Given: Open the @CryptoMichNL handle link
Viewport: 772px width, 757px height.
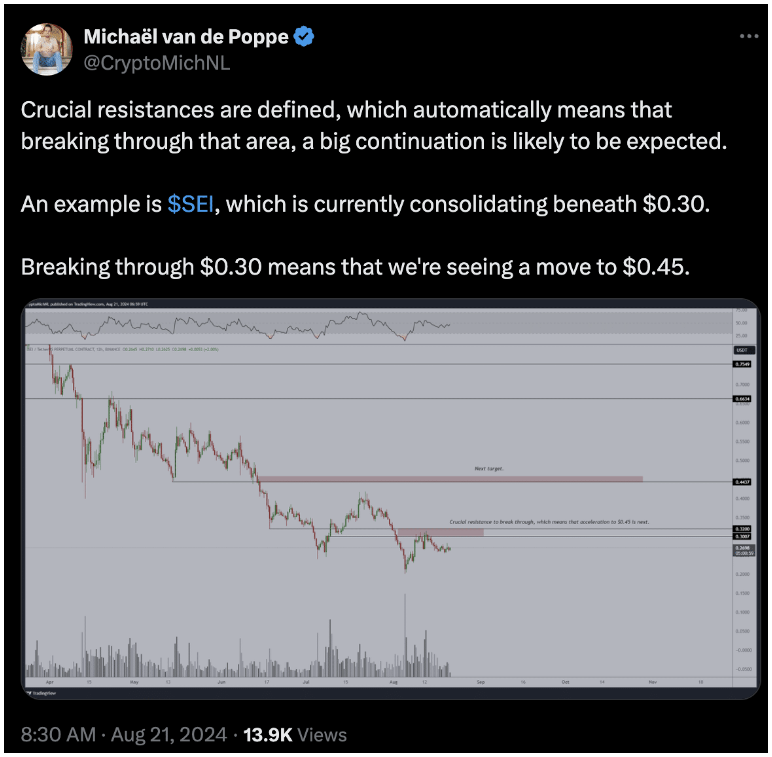Looking at the screenshot, I should [157, 63].
